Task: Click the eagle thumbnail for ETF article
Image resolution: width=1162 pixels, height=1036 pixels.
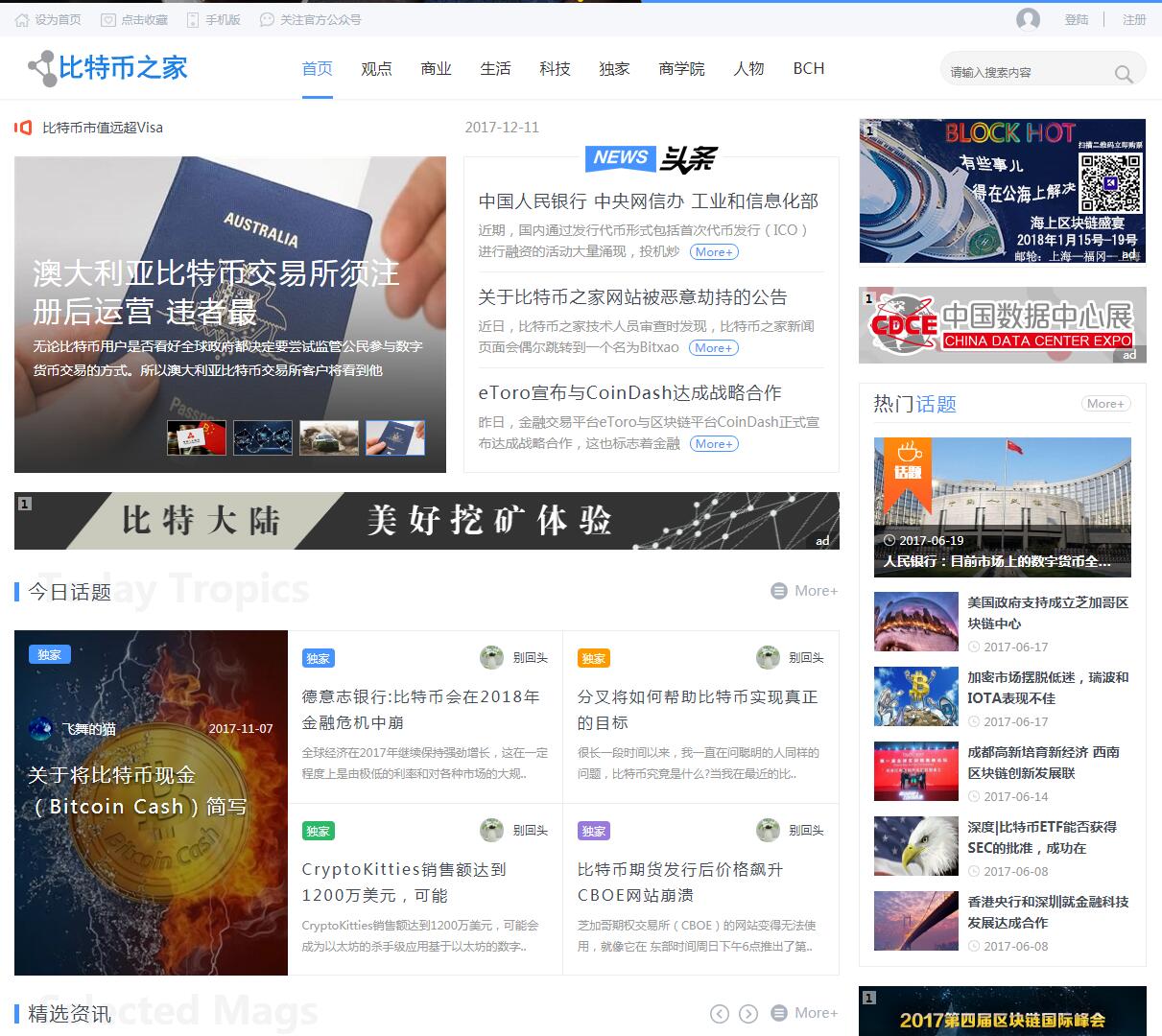Action: coord(916,846)
